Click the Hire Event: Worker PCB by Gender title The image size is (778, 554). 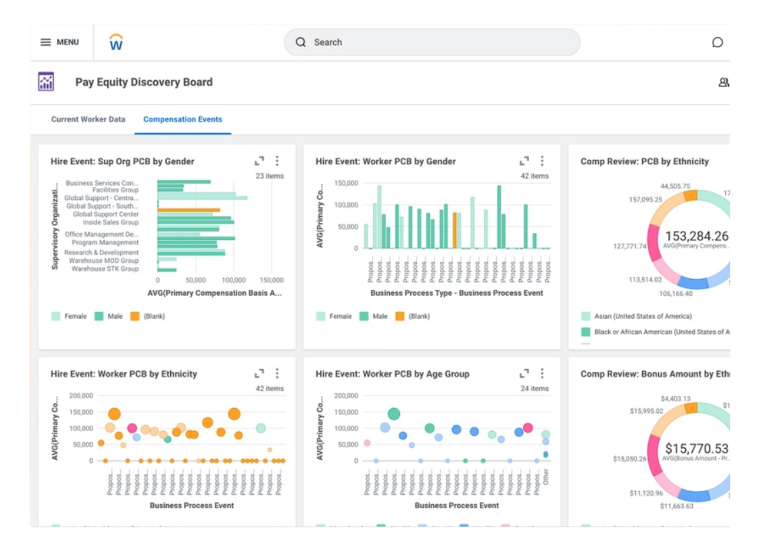coord(386,161)
